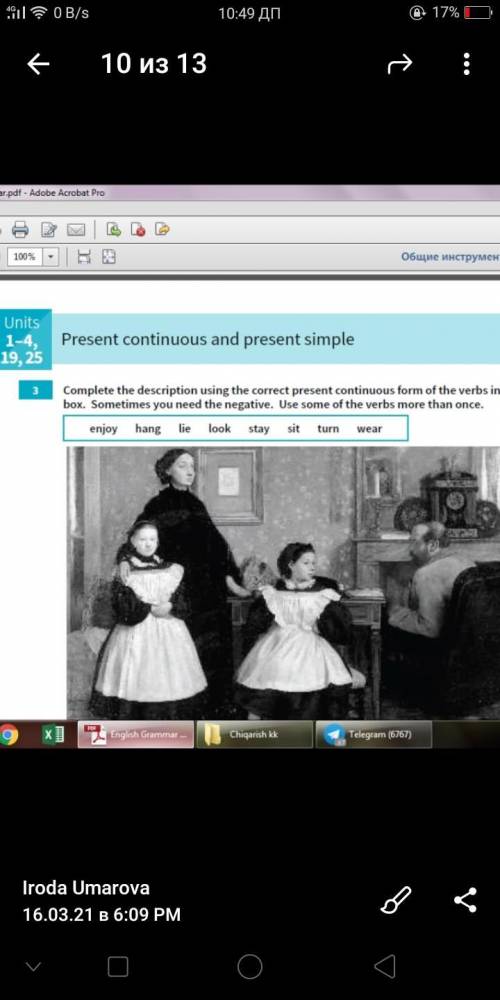Click the 100% zoom level field
This screenshot has height=1000, width=500.
coord(25,257)
